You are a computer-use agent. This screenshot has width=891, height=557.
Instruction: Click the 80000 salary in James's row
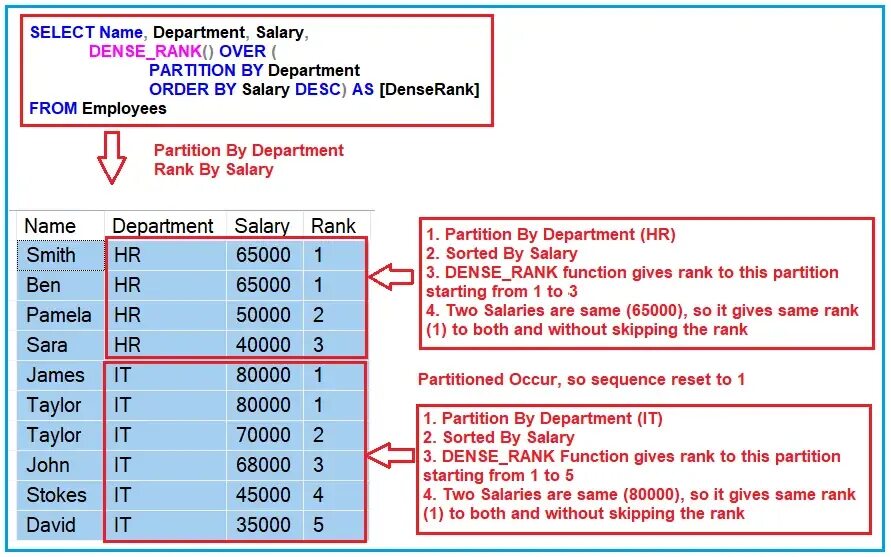265,376
